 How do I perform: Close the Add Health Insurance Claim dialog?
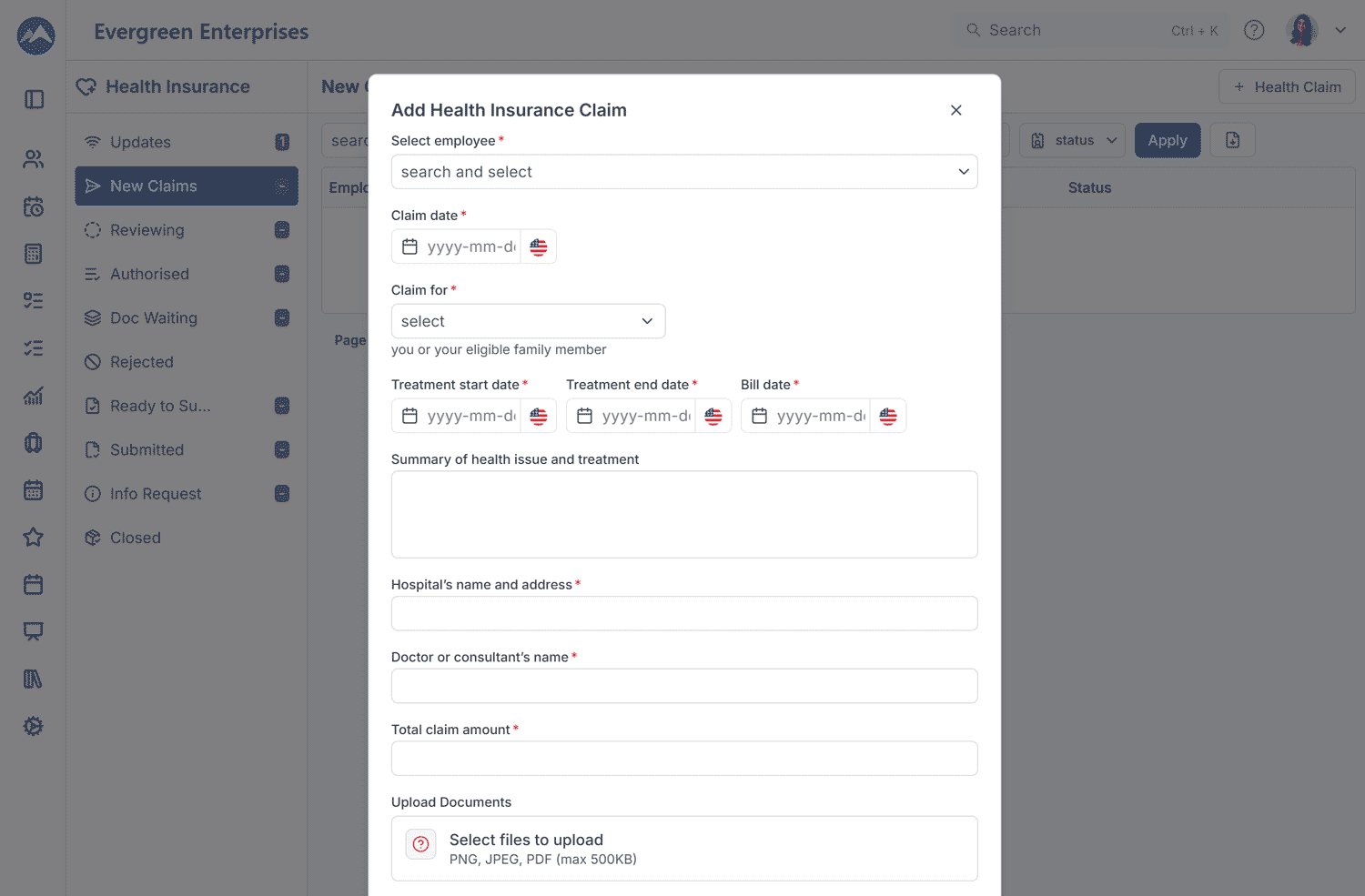coord(955,110)
